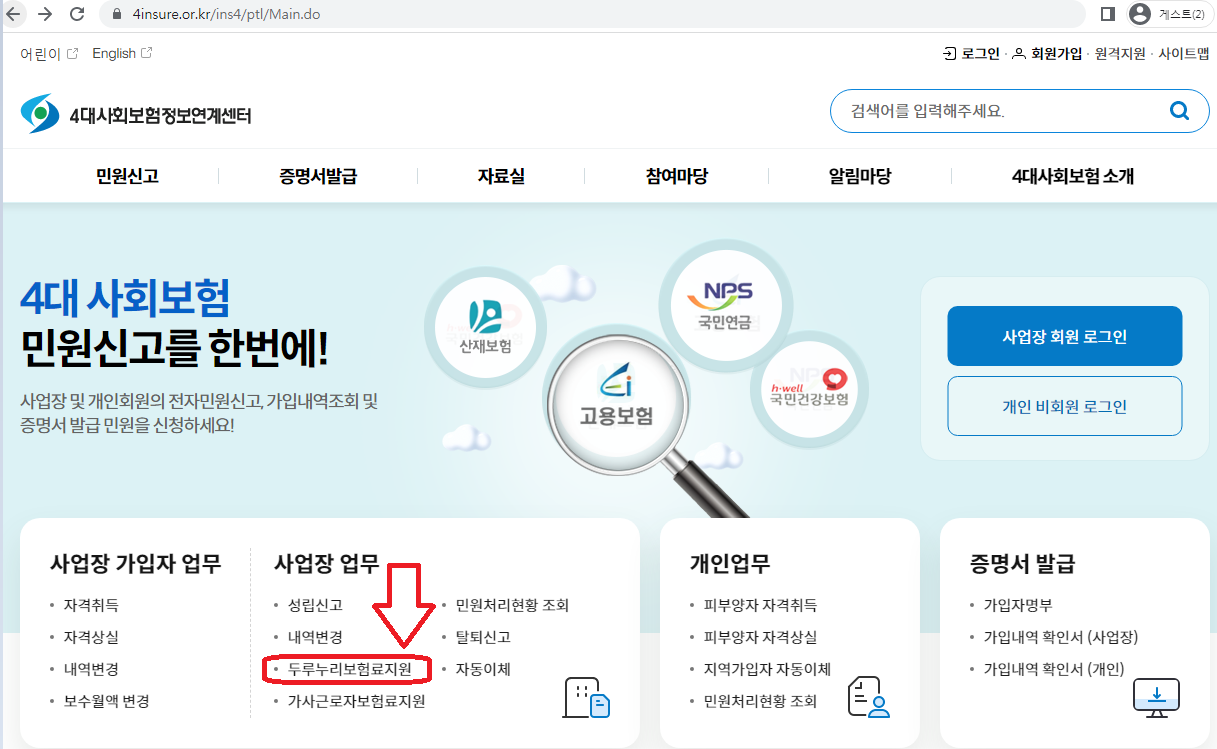Click the 증명서 발급 card heading
This screenshot has width=1217, height=749.
pos(1022,563)
